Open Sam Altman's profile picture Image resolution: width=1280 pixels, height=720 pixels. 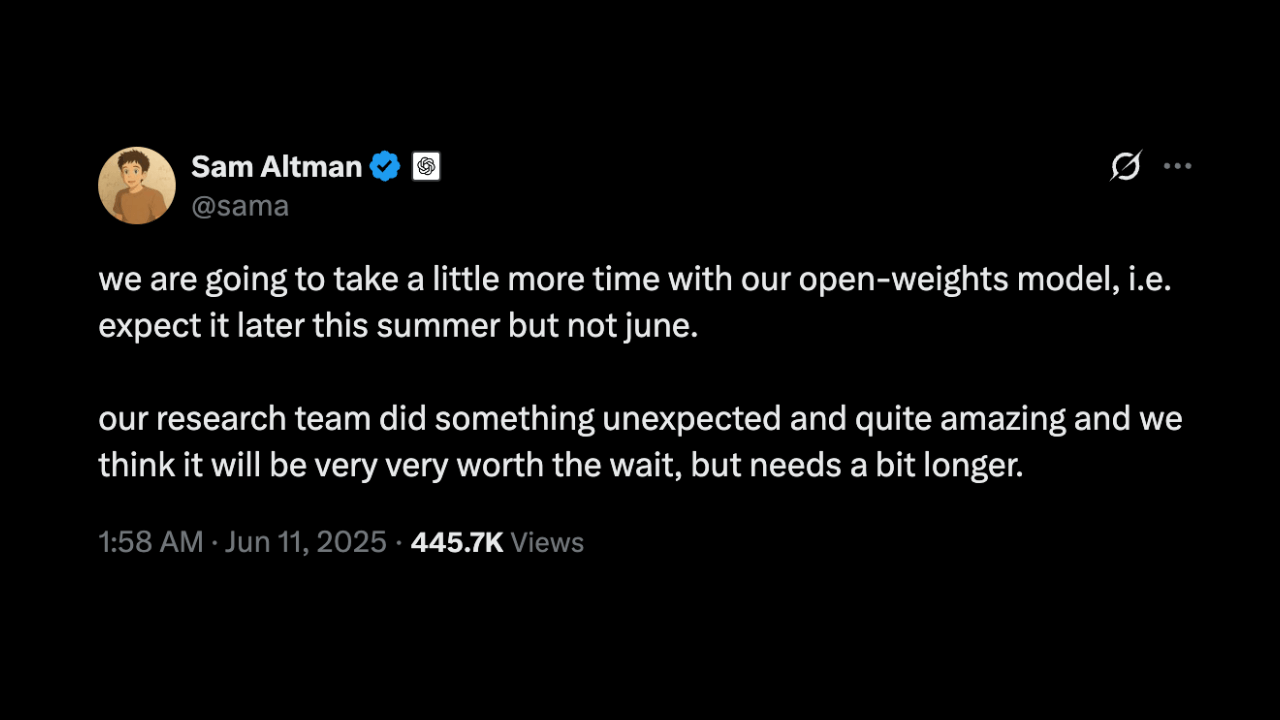[137, 185]
